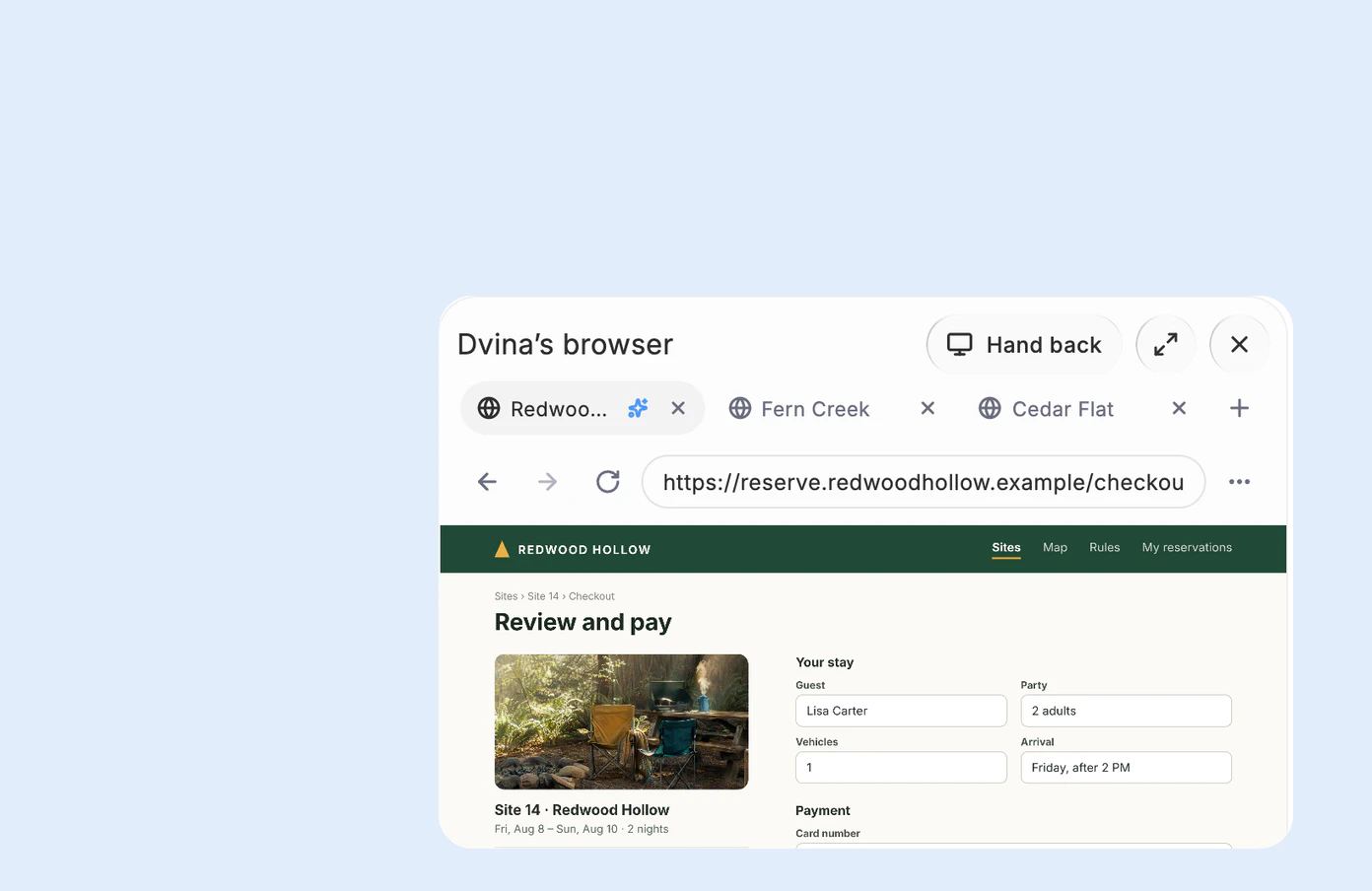Reload the current page
The image size is (1372, 891).
(608, 482)
